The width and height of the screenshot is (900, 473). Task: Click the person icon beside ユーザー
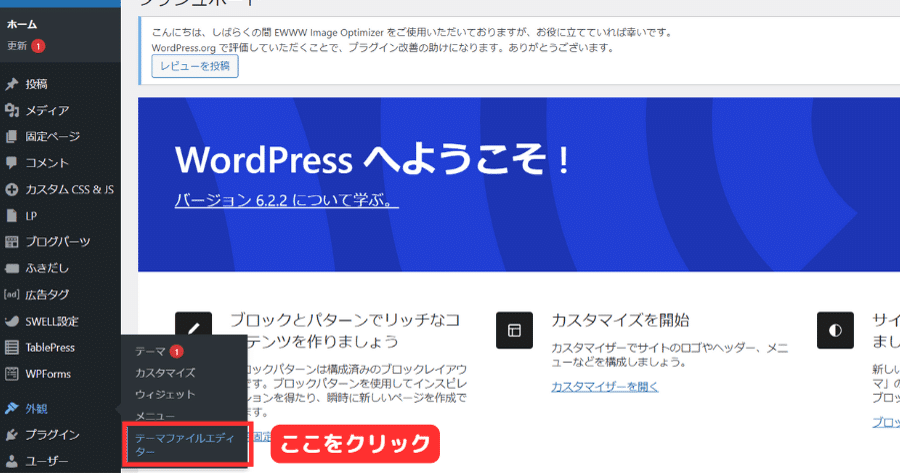click(x=11, y=461)
